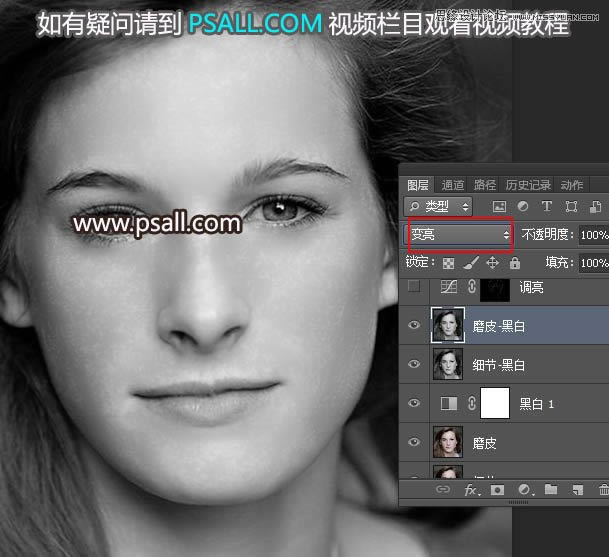This screenshot has width=609, height=557.
Task: Click the lock all padlock icon
Action: [x=514, y=263]
